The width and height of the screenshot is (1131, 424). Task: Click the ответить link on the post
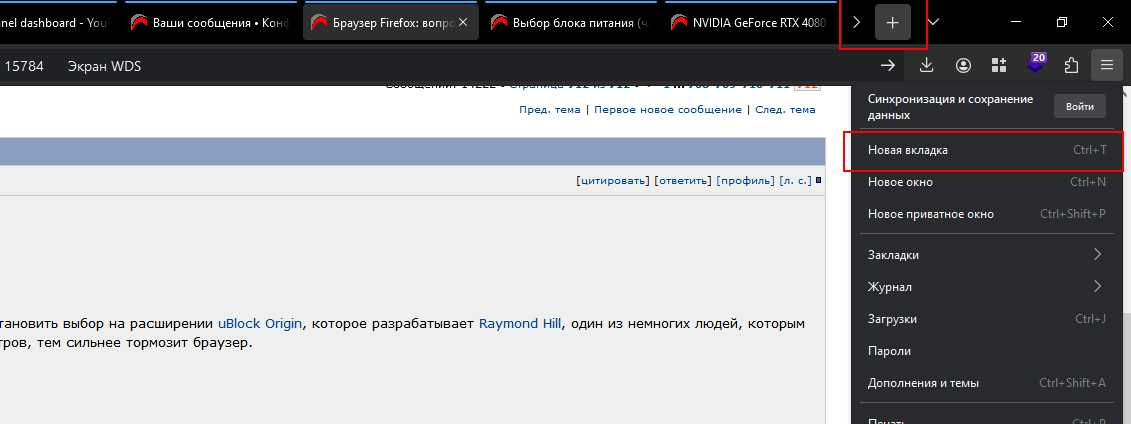coord(682,180)
